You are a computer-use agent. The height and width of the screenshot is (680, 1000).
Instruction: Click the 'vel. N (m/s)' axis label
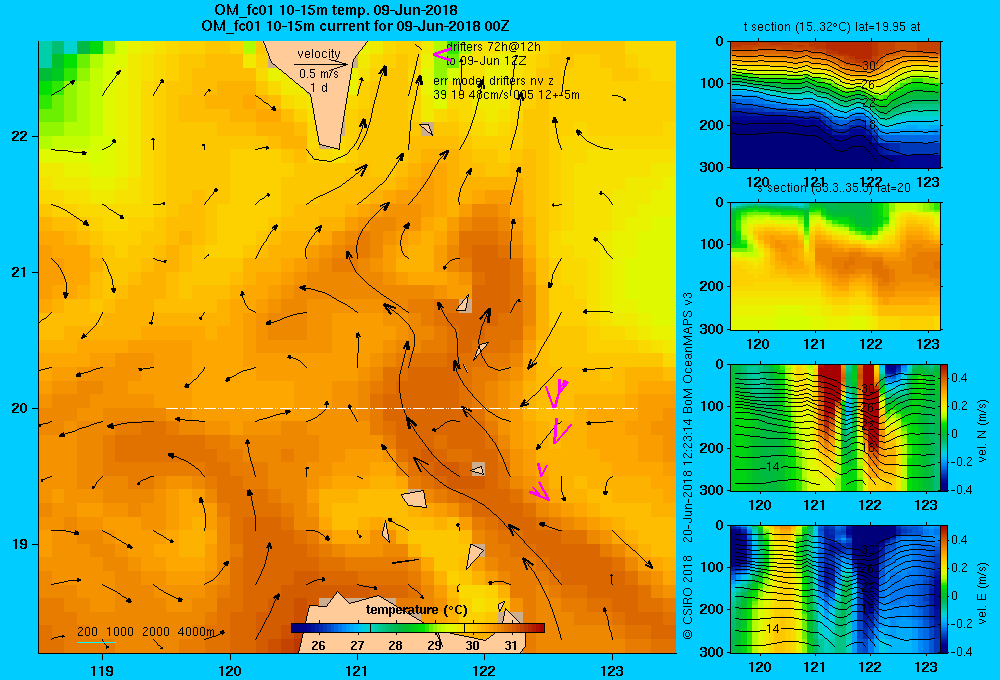[983, 431]
